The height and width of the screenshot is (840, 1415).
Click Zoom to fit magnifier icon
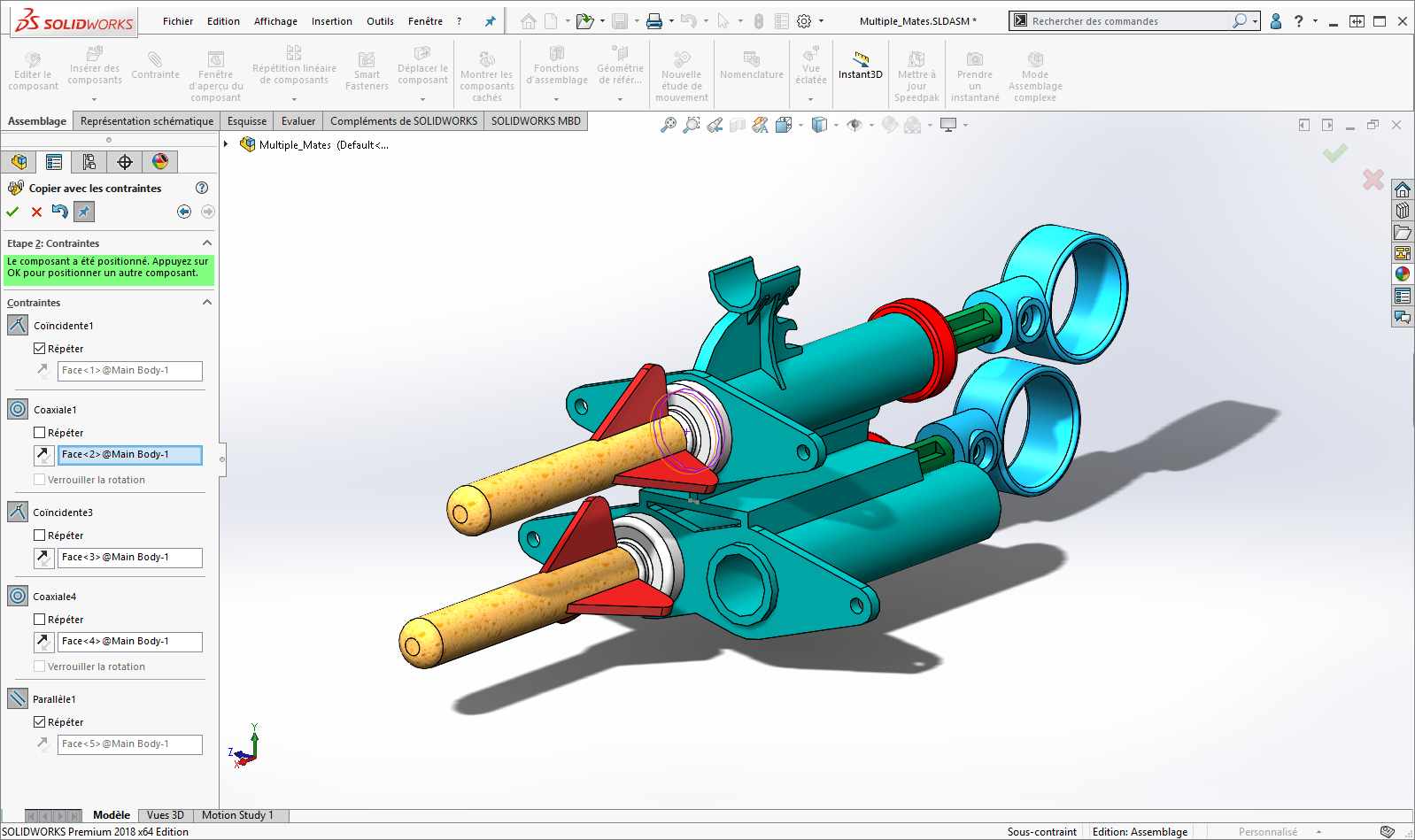pyautogui.click(x=669, y=125)
